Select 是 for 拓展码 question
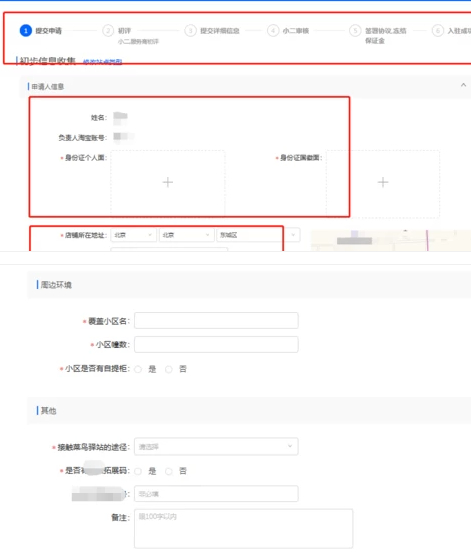Viewport: 471px width, 557px height. coord(138,471)
